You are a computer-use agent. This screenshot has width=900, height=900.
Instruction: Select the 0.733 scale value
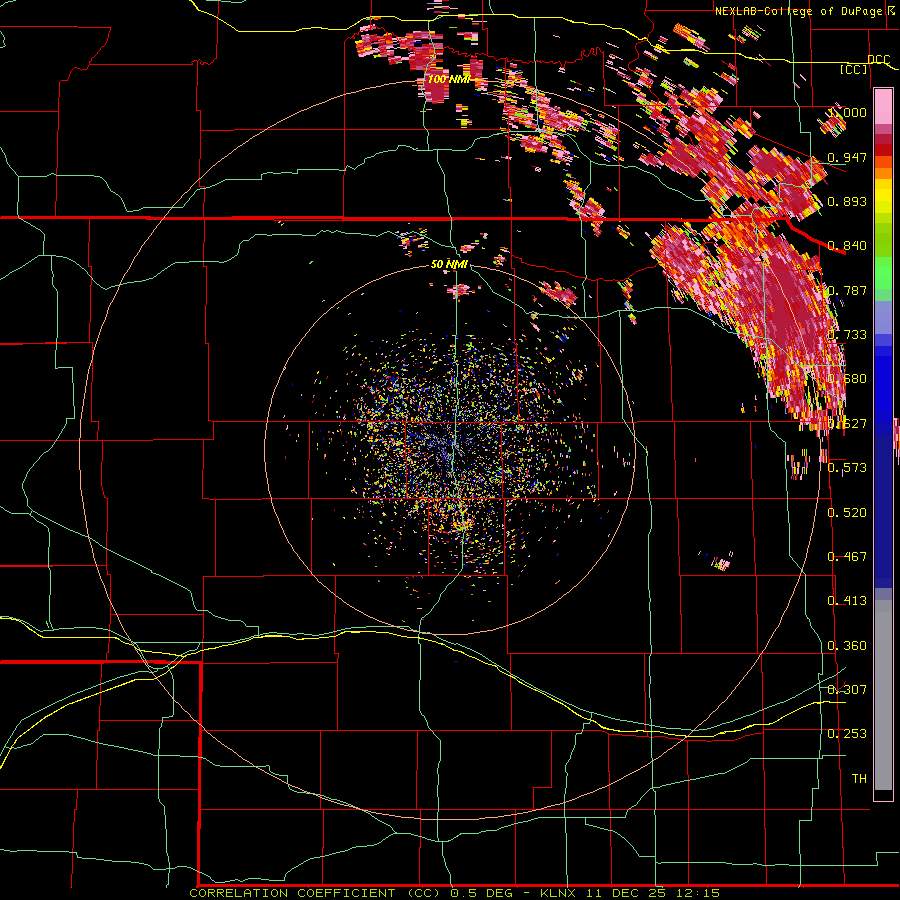point(847,335)
